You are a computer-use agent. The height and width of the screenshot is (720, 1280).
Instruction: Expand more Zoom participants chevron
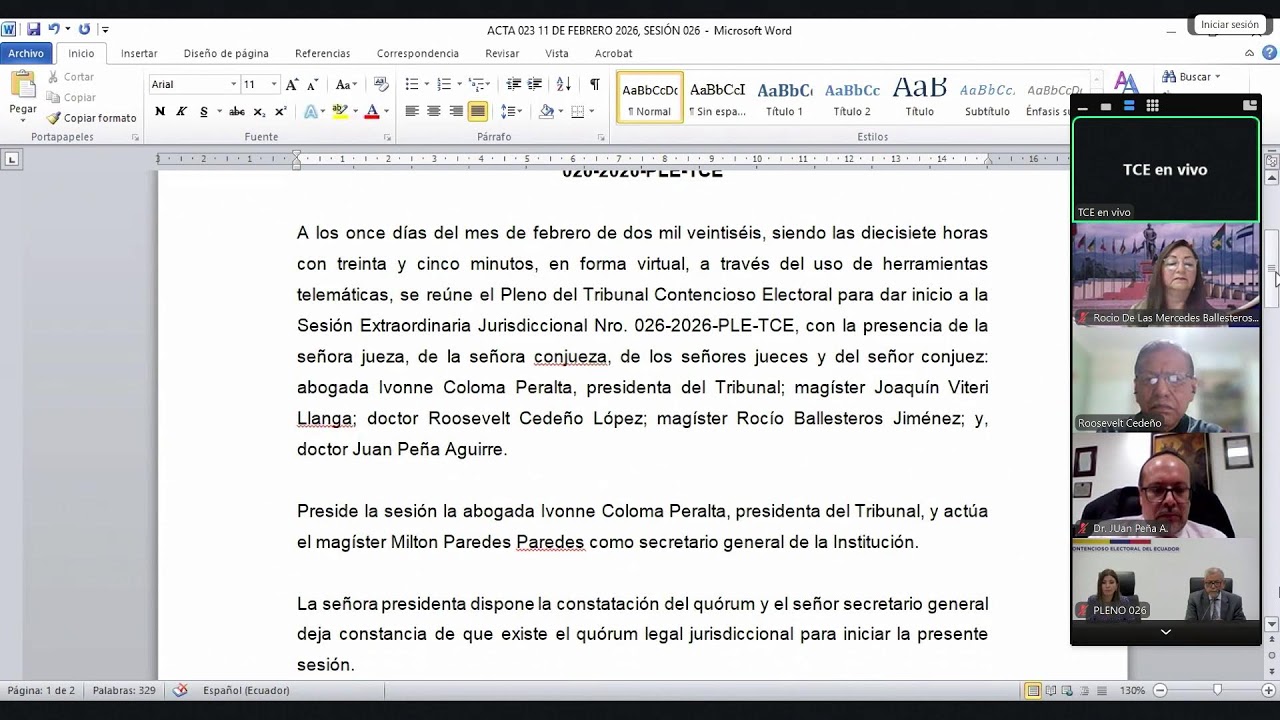pyautogui.click(x=1166, y=632)
